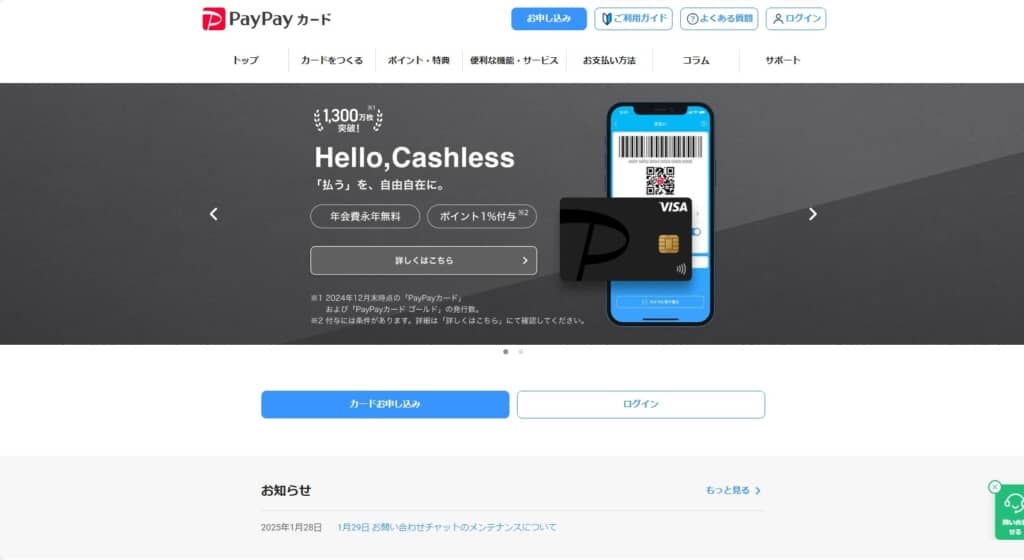Open the green inquiry chat widget

coord(1012,513)
